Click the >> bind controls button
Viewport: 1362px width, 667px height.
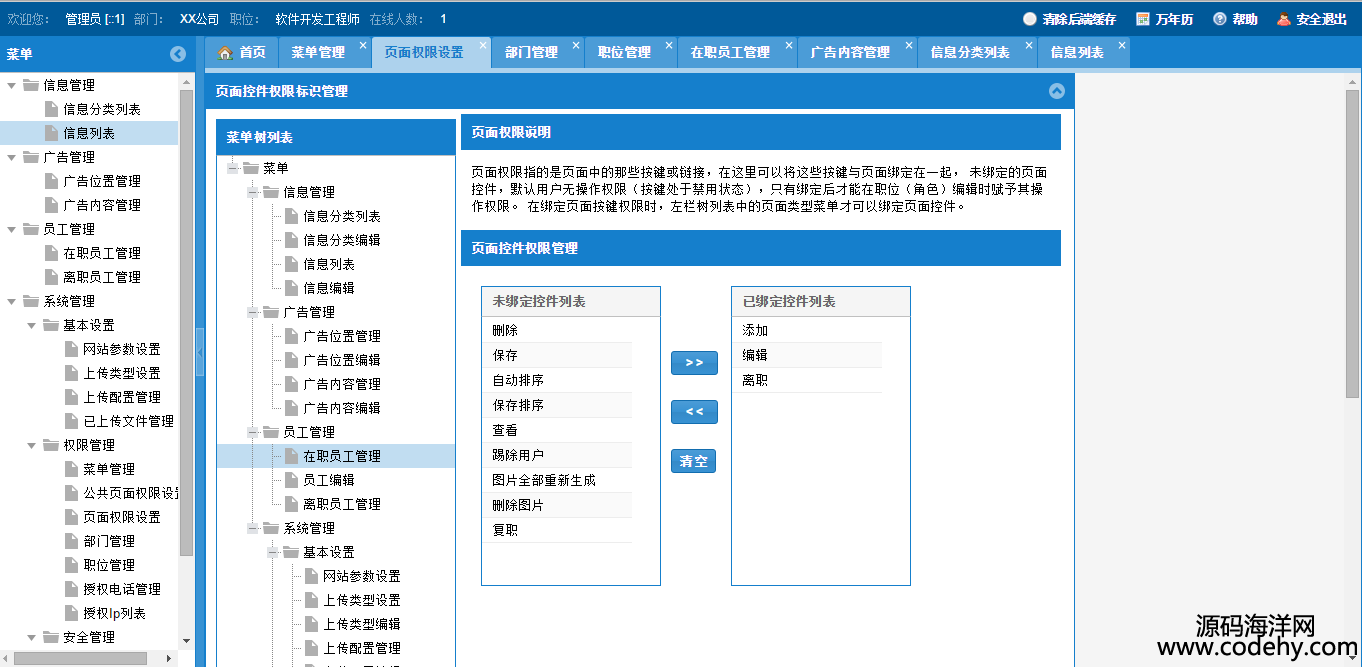coord(694,362)
